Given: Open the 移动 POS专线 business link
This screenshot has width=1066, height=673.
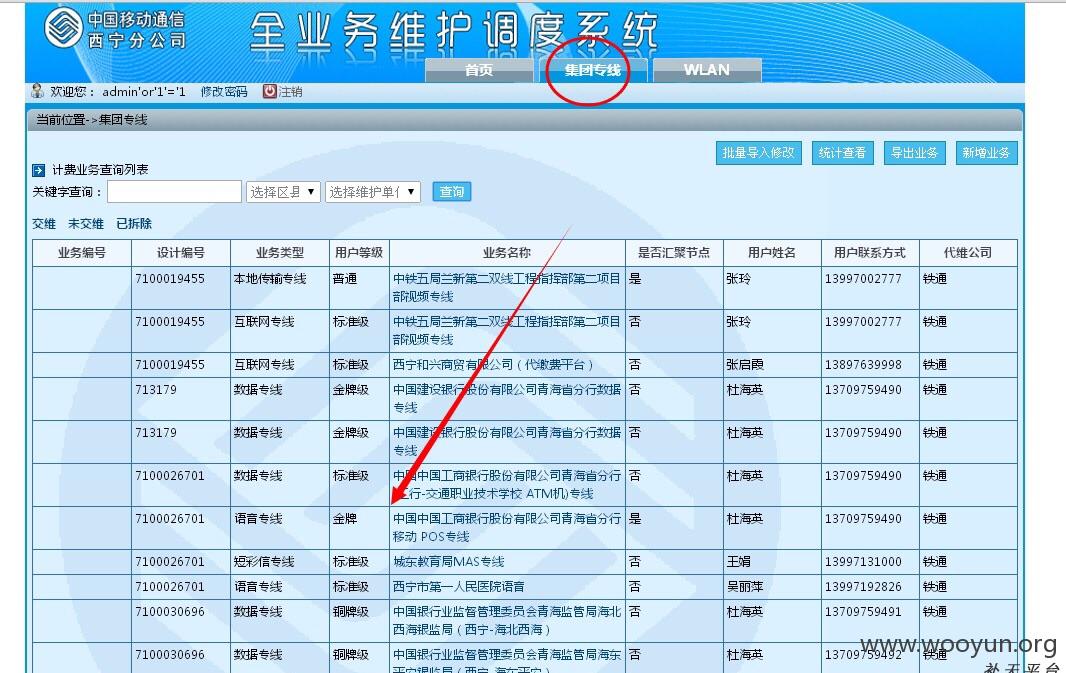Looking at the screenshot, I should 506,528.
